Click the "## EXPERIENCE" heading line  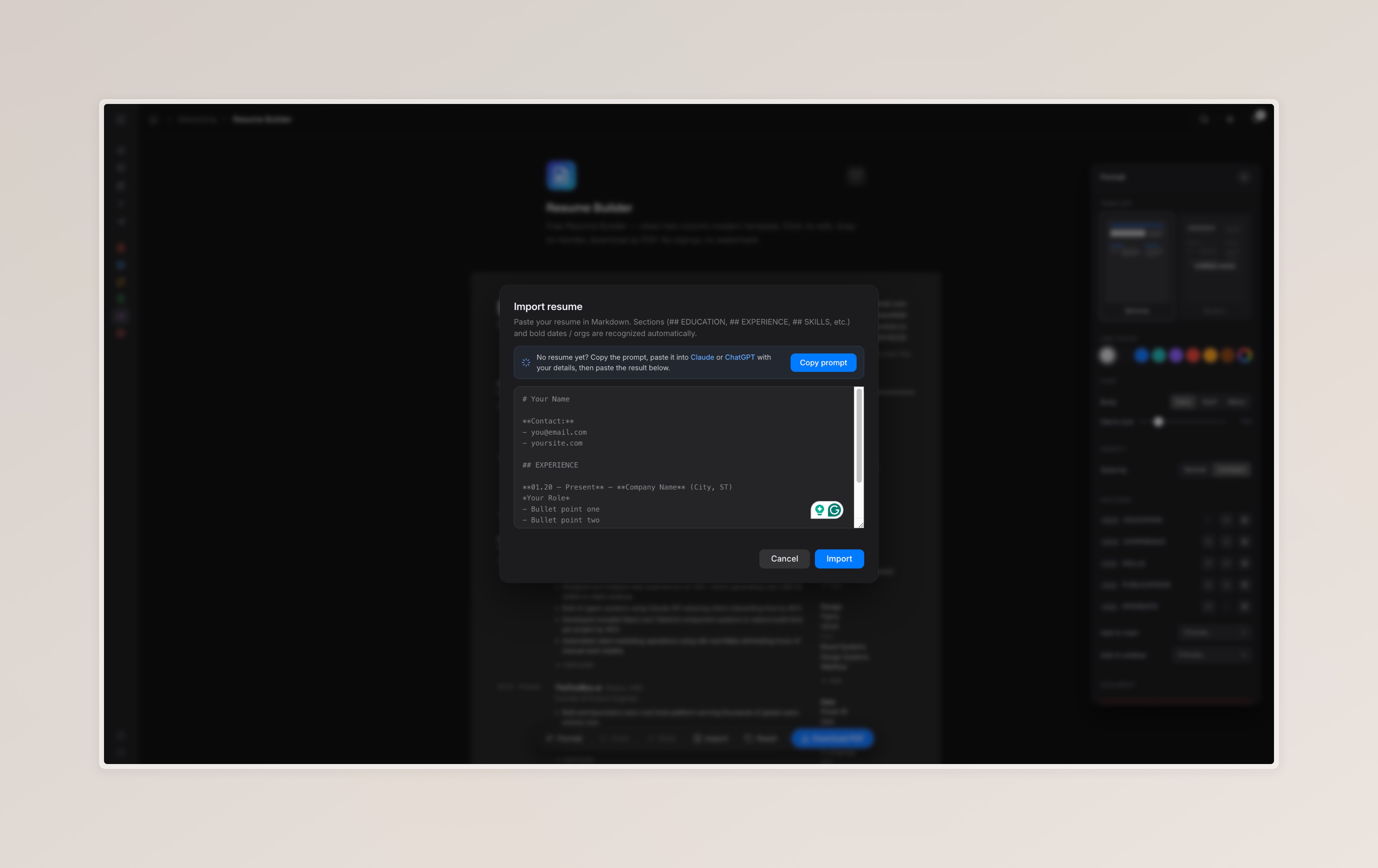550,465
